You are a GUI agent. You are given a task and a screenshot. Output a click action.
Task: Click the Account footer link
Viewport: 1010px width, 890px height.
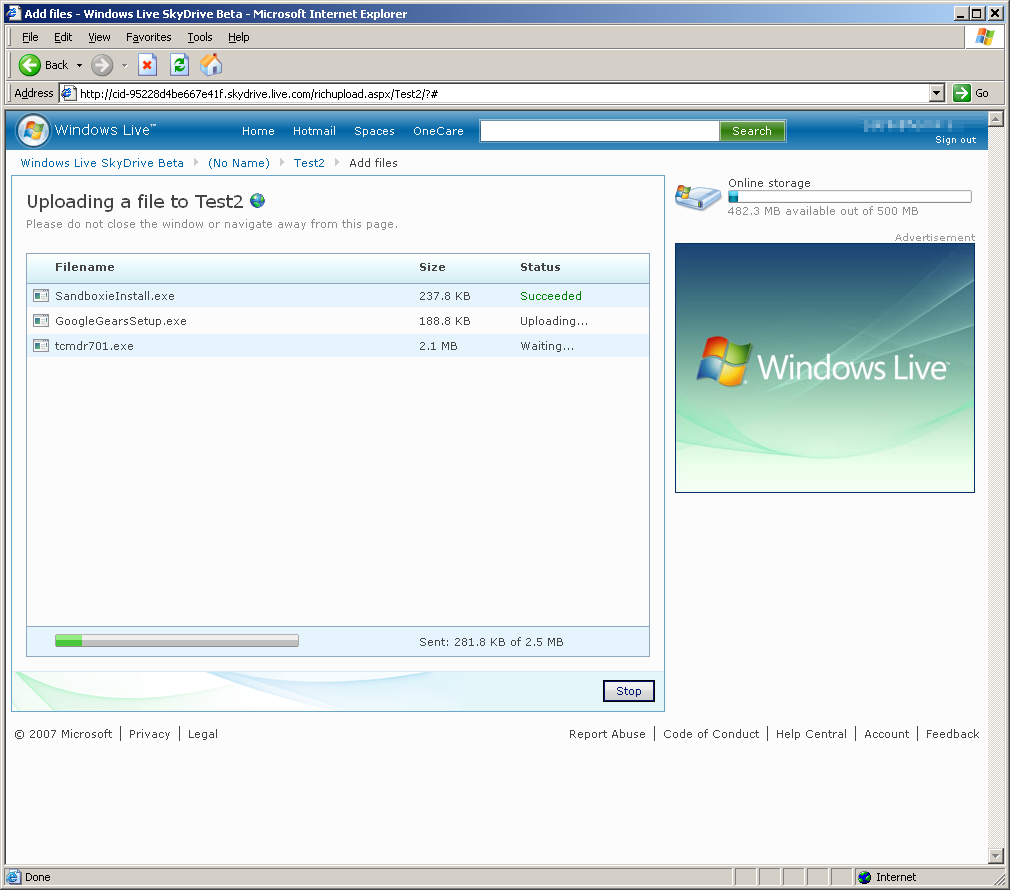pyautogui.click(x=886, y=734)
